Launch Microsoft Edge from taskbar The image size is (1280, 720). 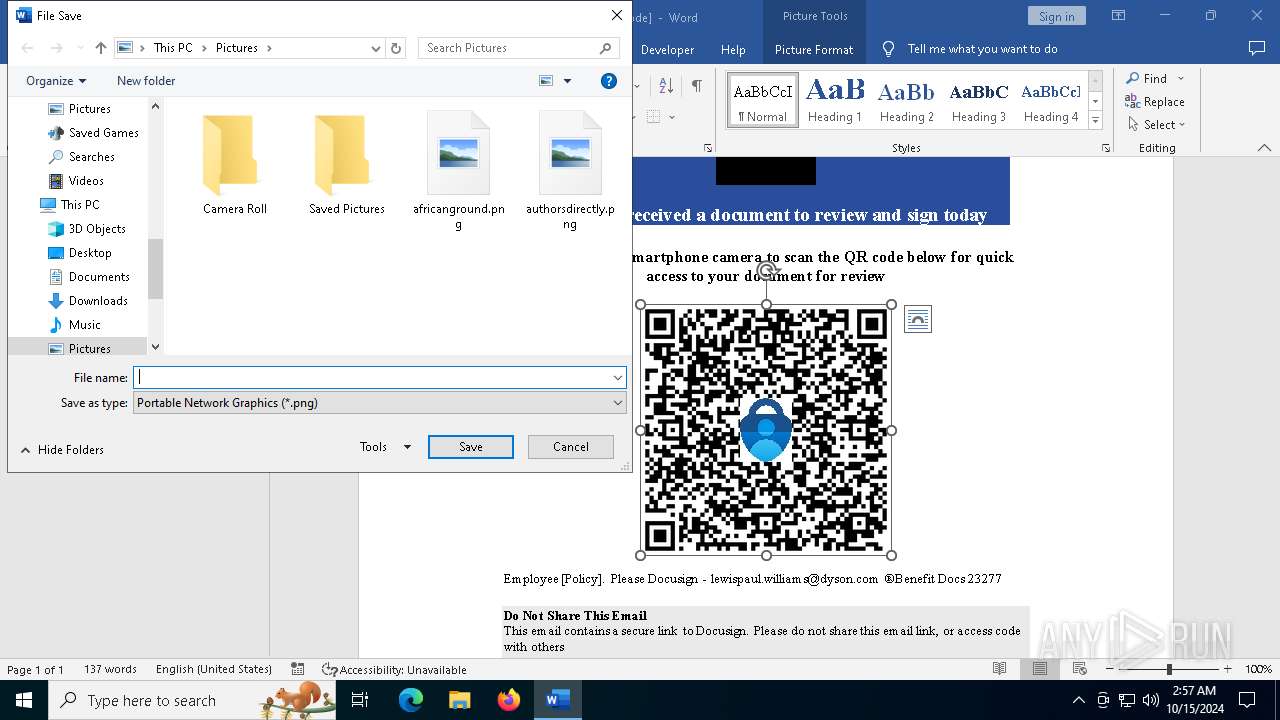point(411,700)
